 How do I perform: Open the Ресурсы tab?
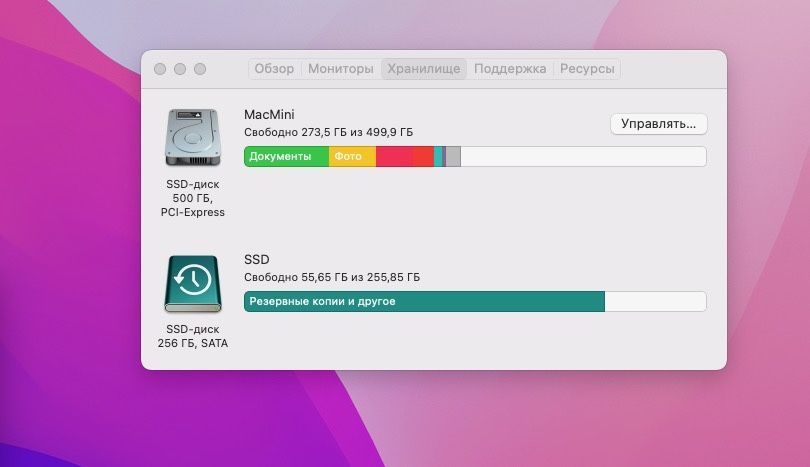[587, 69]
